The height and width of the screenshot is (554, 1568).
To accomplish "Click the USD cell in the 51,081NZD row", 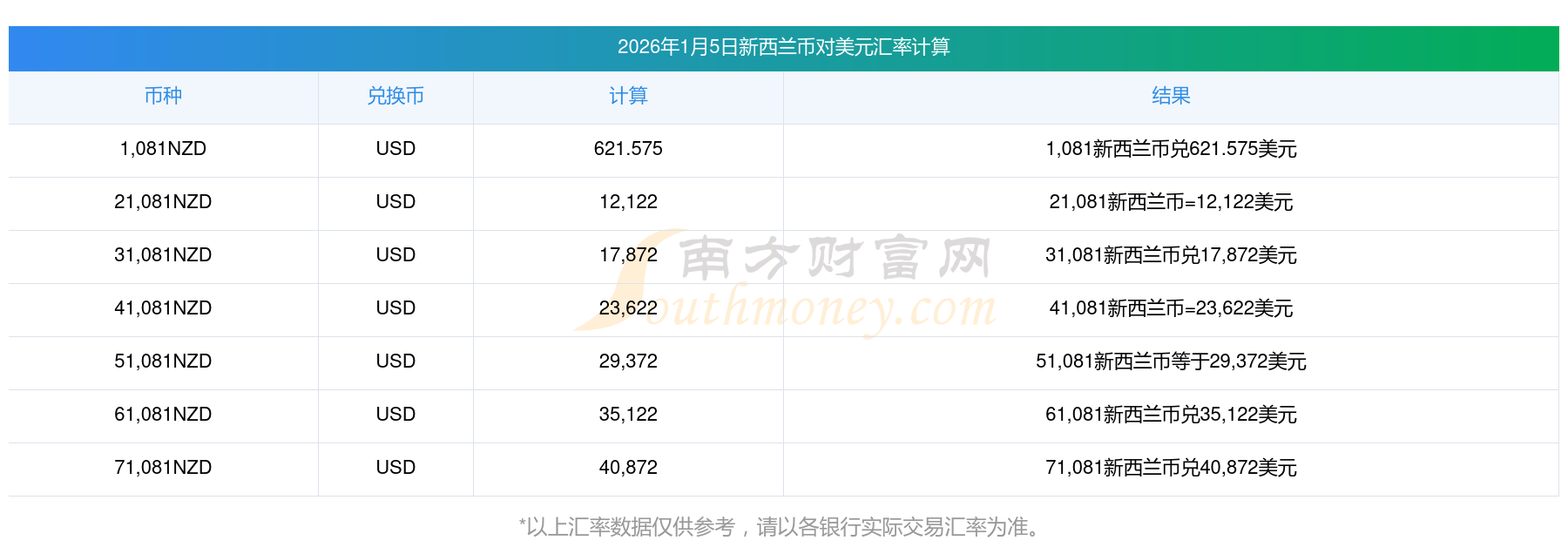I will tap(395, 361).
